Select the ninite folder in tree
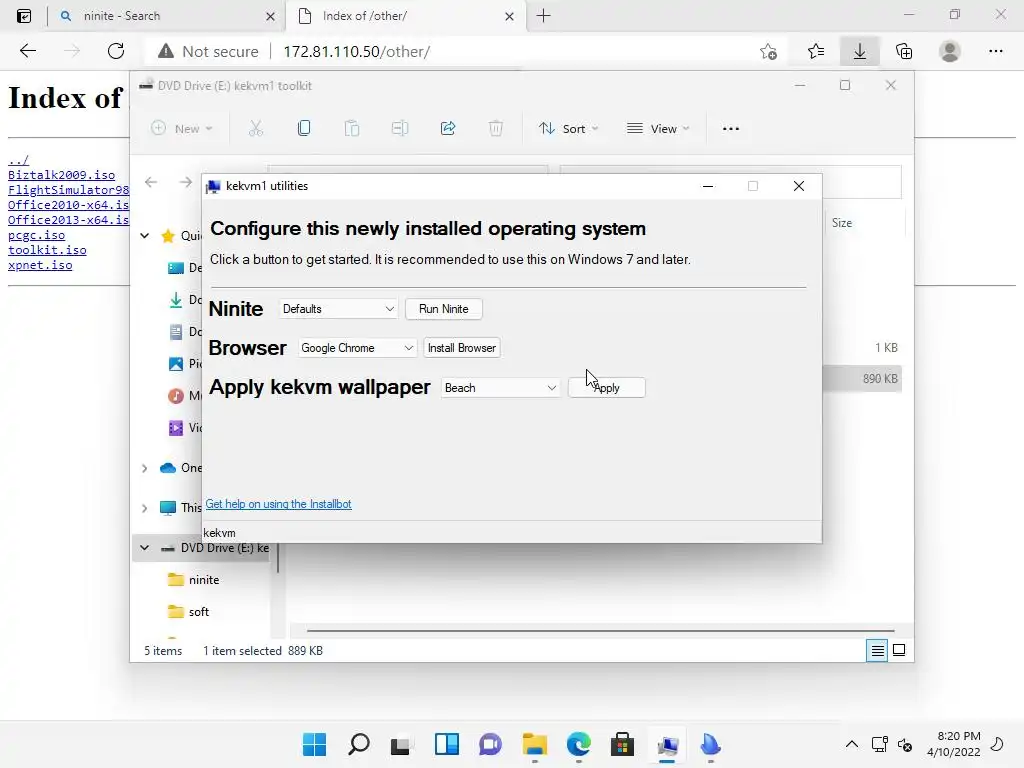The height and width of the screenshot is (768, 1024). click(193, 580)
